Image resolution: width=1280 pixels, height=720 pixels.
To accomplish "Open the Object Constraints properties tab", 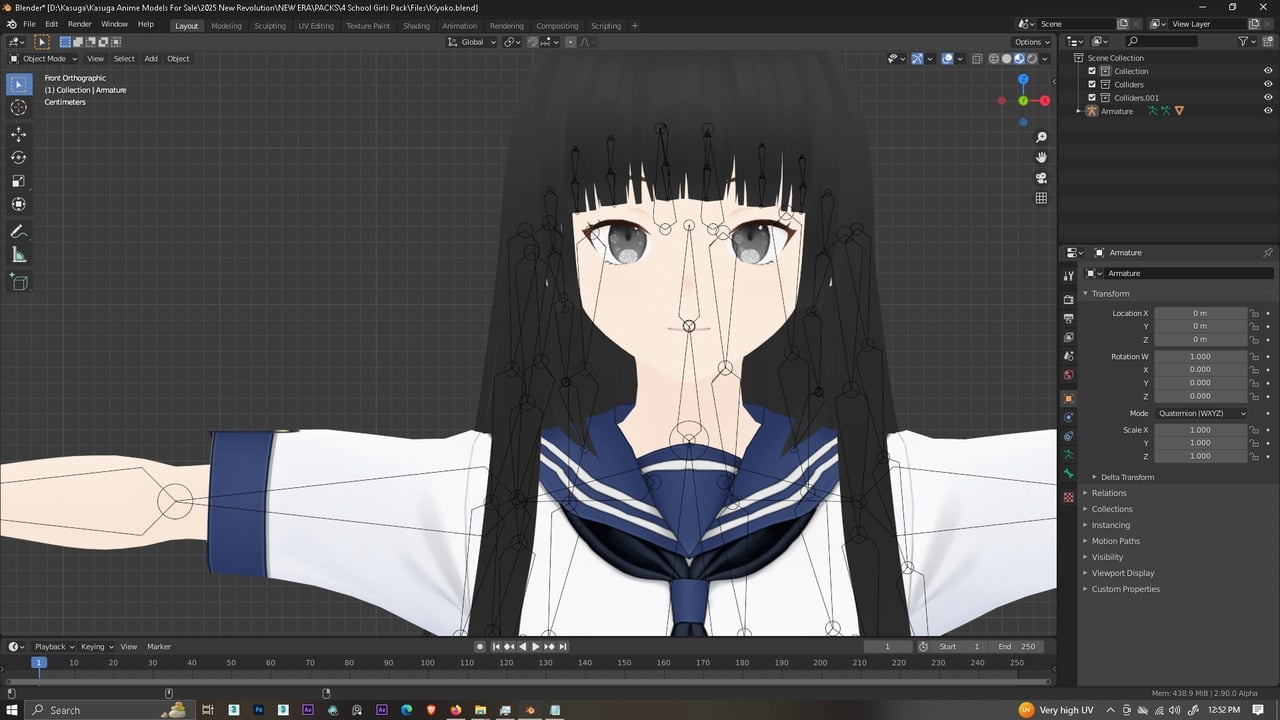I will tap(1069, 436).
